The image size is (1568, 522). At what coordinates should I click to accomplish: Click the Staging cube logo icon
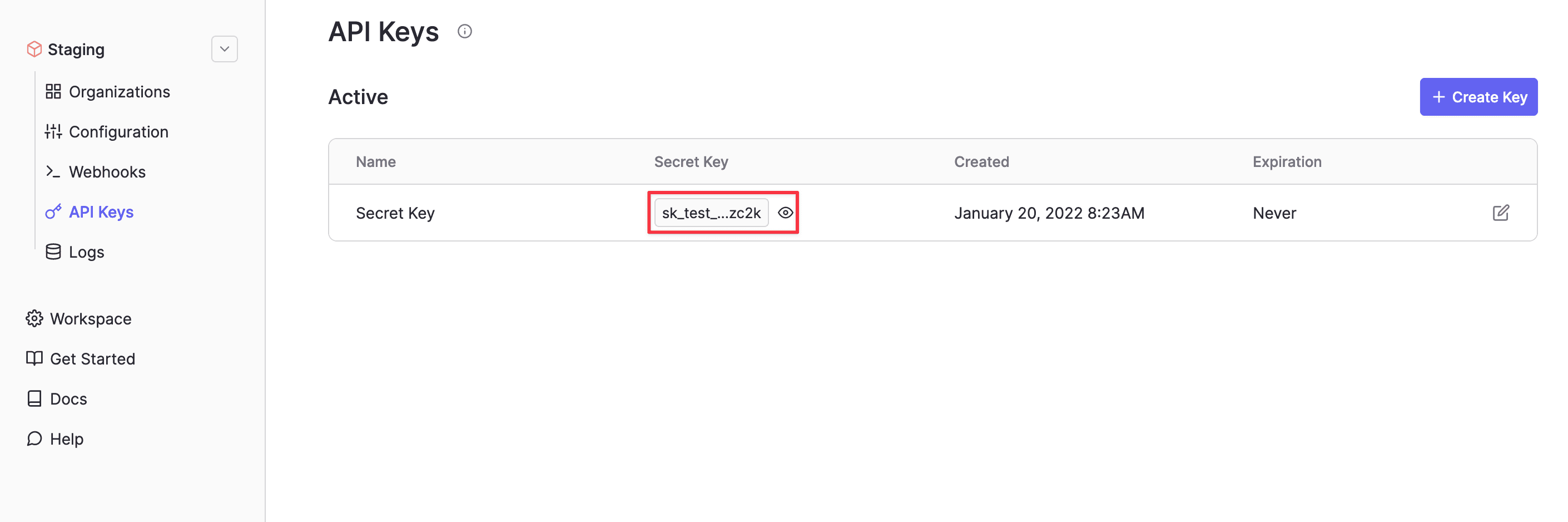pos(34,50)
